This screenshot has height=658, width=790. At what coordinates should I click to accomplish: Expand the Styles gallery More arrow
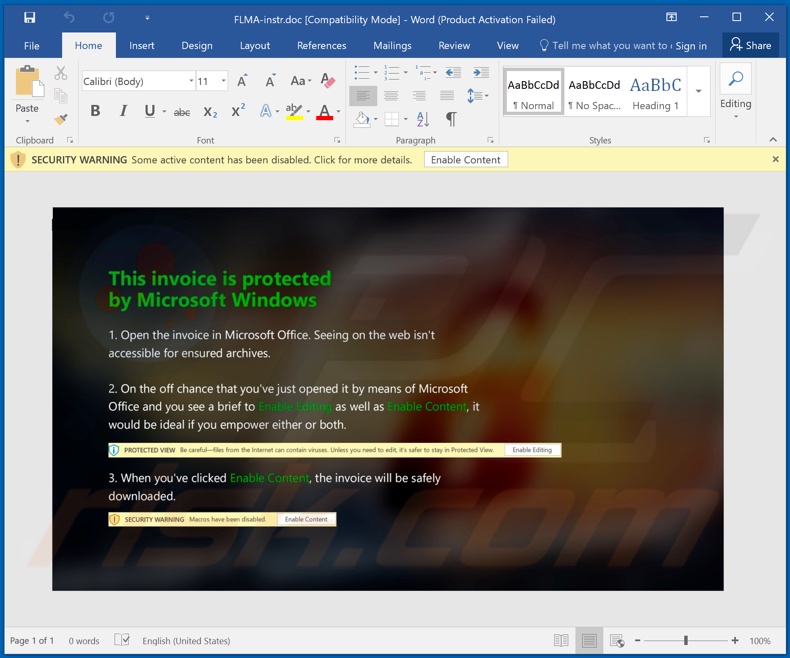click(698, 92)
